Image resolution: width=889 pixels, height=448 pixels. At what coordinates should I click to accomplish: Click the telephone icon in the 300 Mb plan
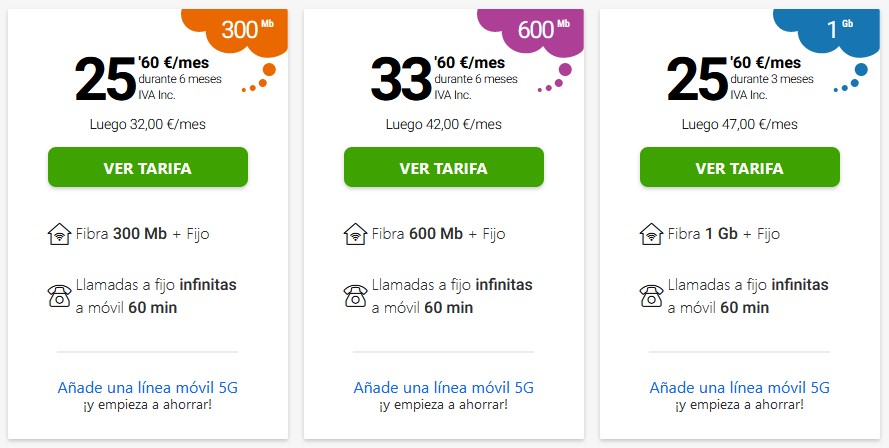click(x=59, y=295)
